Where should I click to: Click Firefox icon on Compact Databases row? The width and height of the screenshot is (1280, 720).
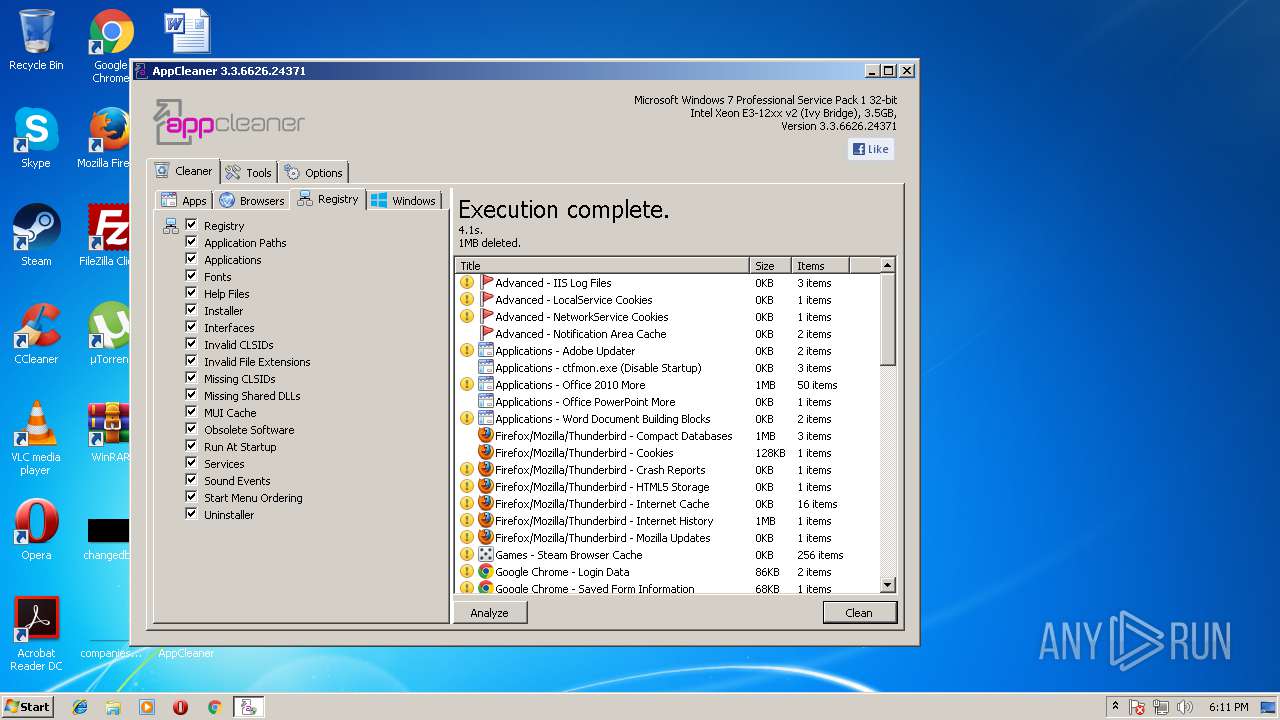point(485,436)
